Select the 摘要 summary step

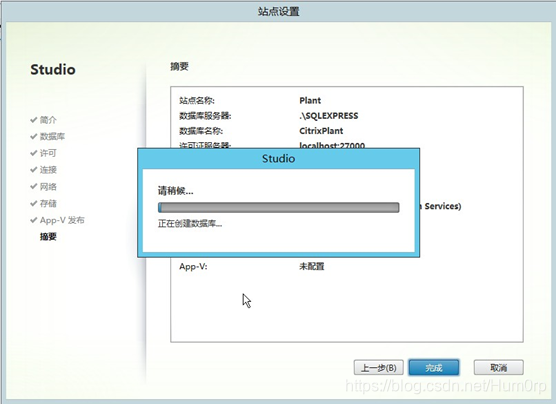(x=48, y=237)
